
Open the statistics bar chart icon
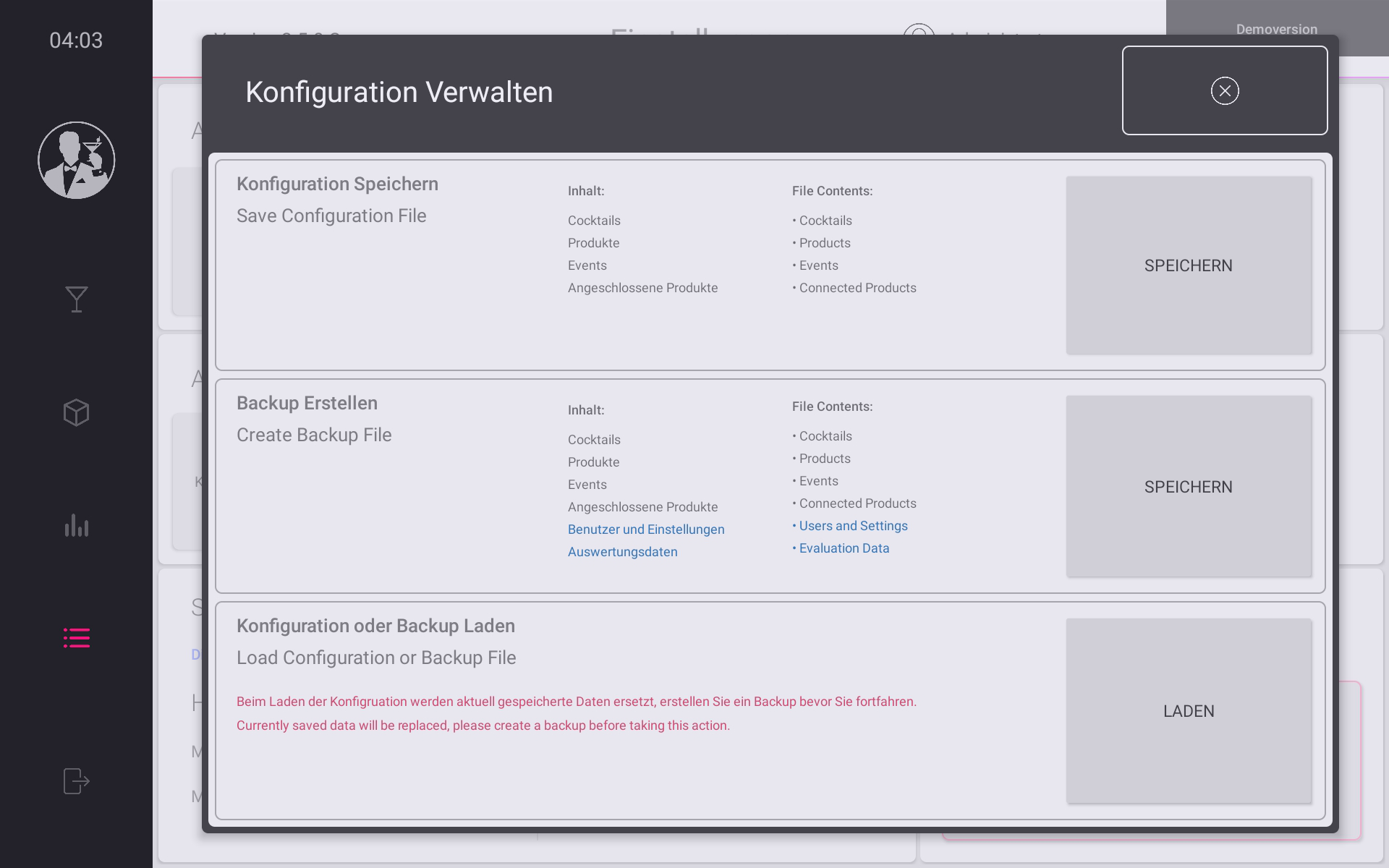tap(76, 525)
